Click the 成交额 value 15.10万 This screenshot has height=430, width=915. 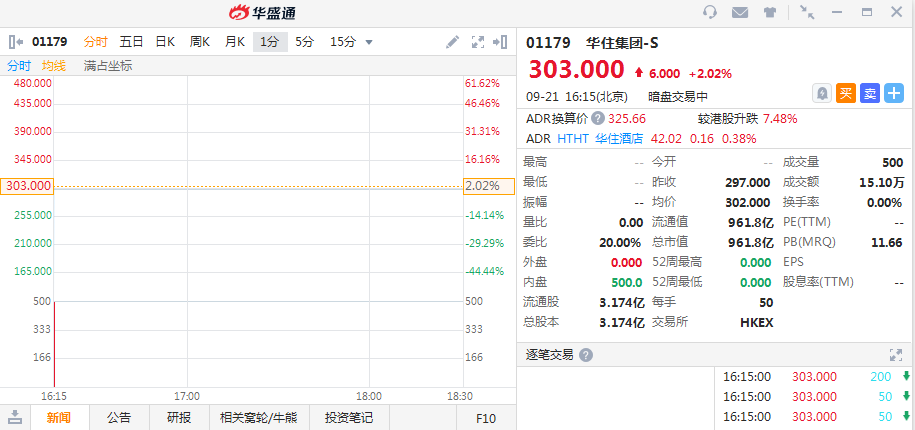pos(882,183)
